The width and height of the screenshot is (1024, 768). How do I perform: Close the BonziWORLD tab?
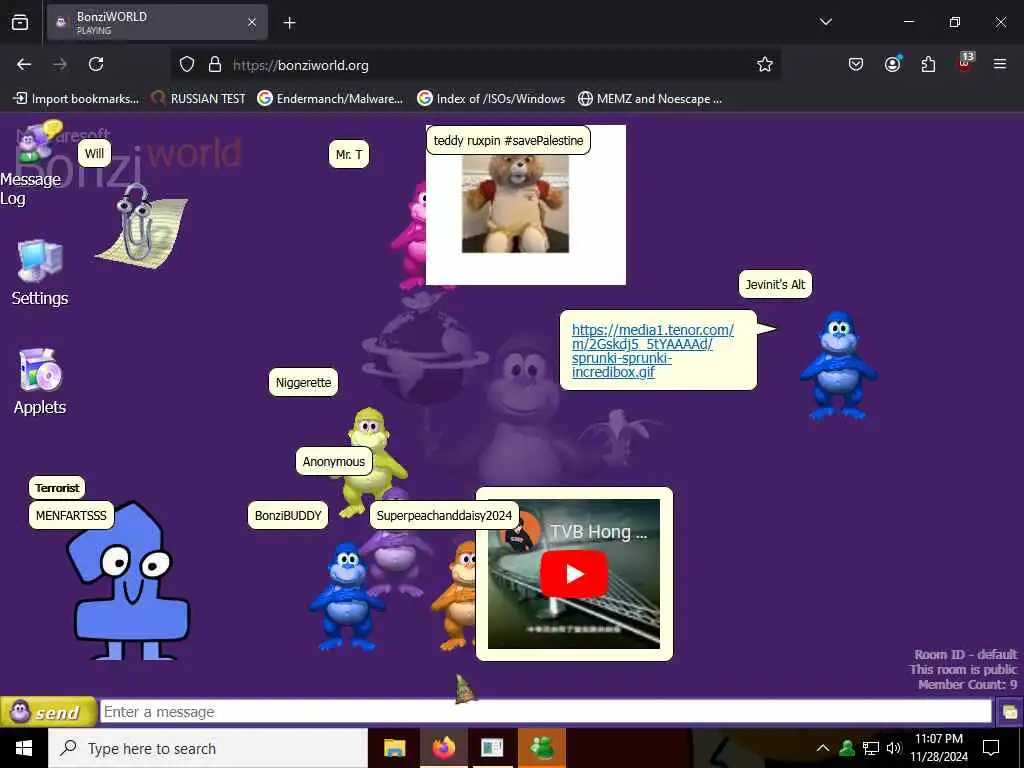click(252, 23)
